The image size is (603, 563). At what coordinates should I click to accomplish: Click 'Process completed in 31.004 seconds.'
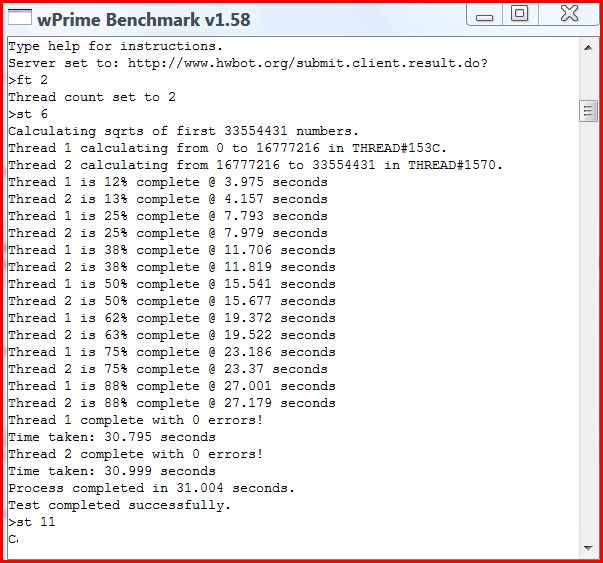coord(152,488)
